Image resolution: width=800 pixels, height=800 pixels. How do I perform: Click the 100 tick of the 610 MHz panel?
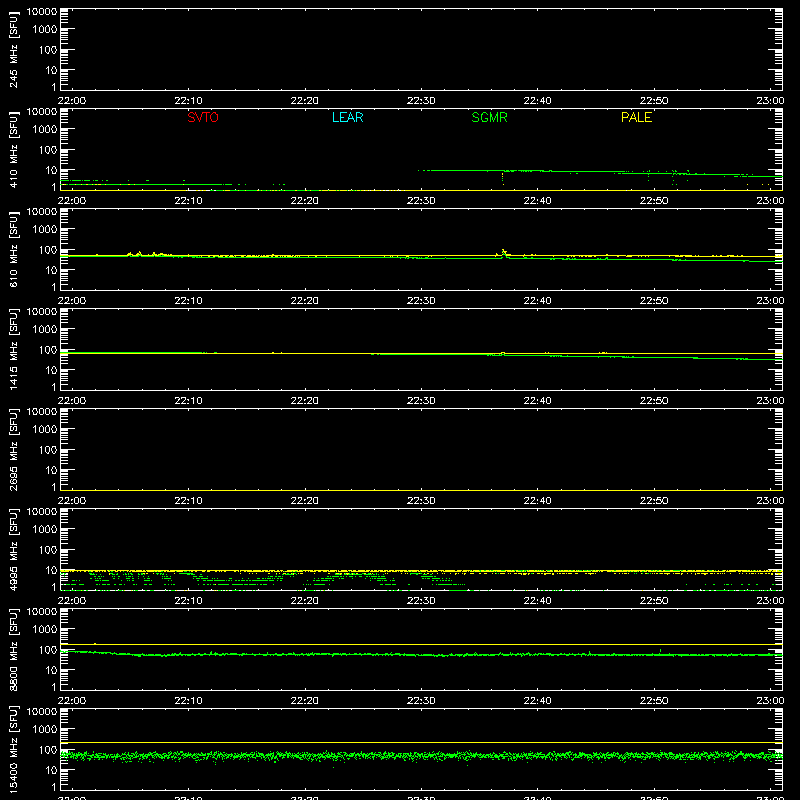48,250
